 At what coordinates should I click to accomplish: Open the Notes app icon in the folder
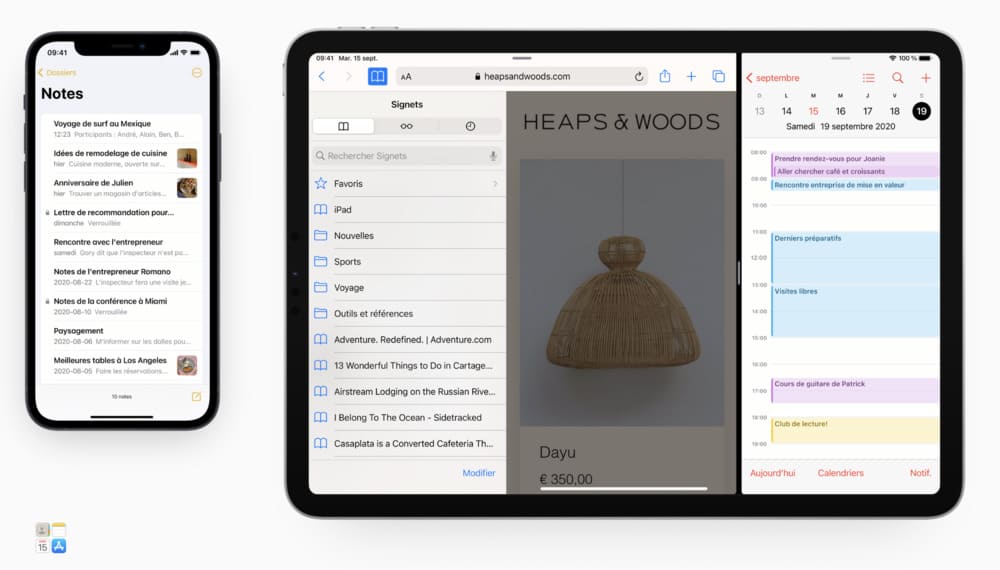click(x=59, y=529)
